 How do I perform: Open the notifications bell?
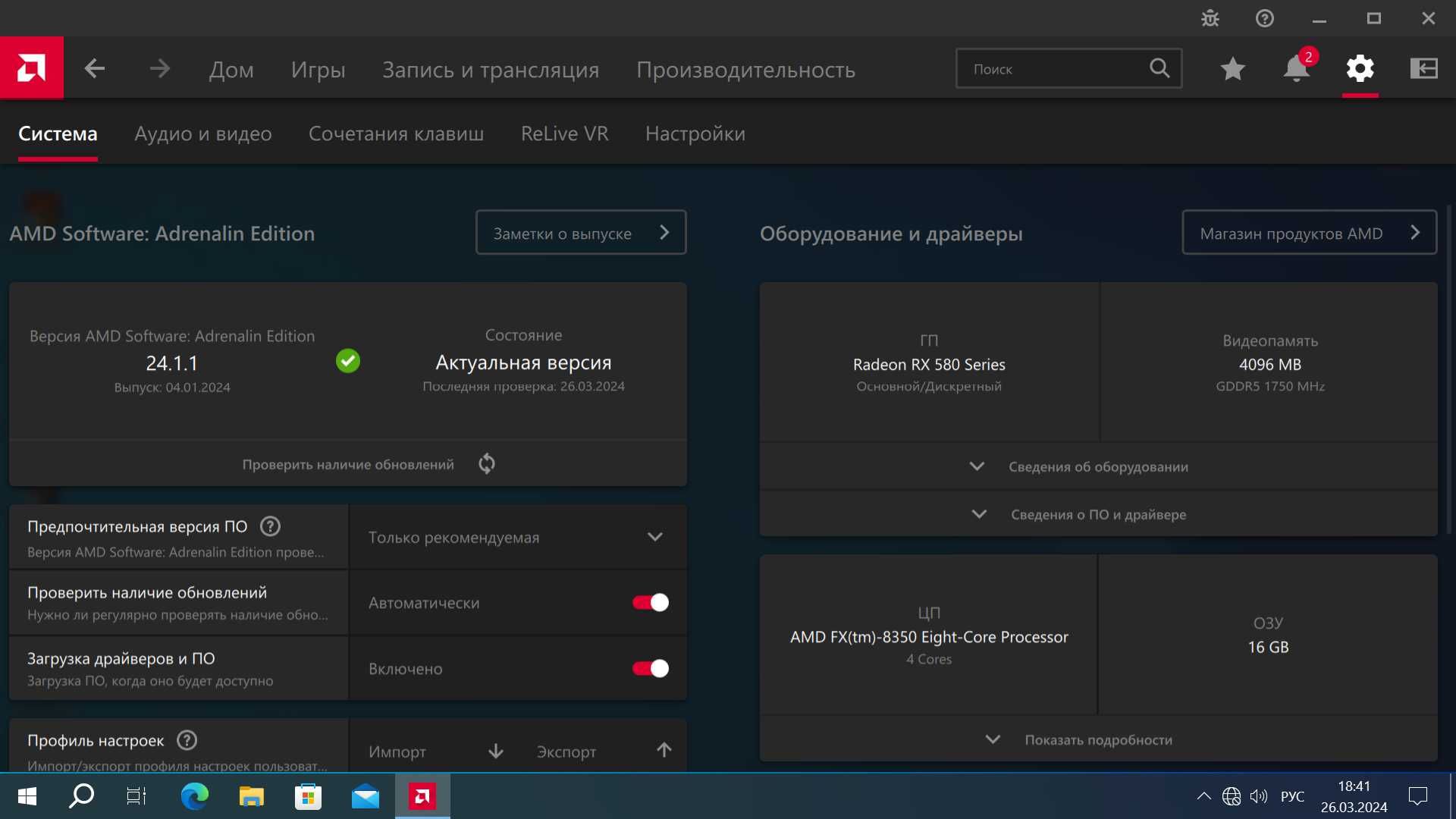(x=1297, y=69)
